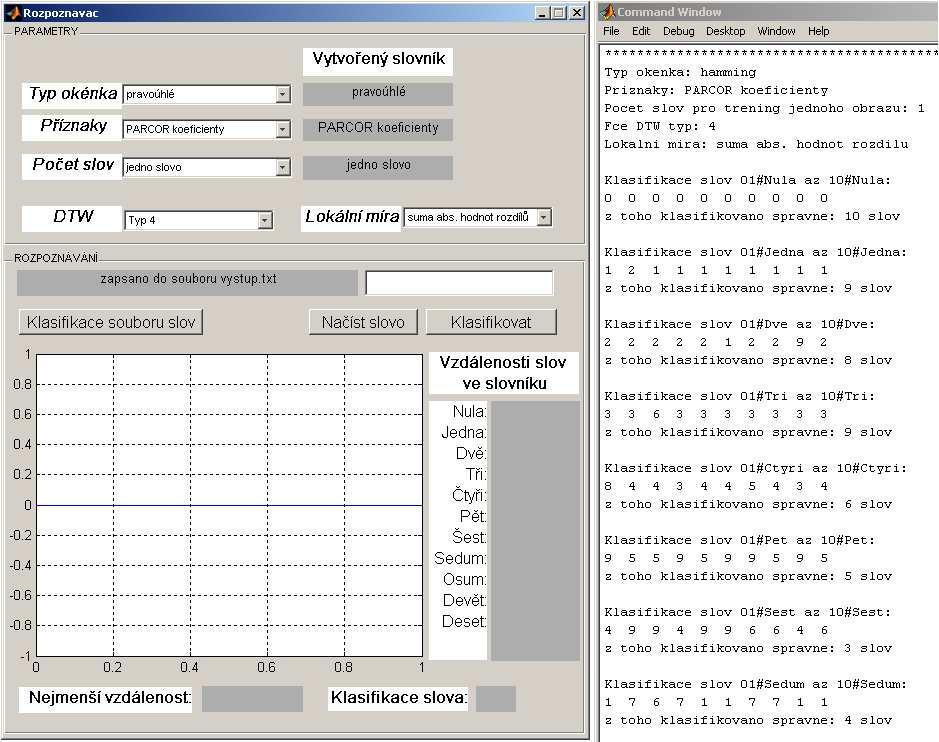Click the Lokalni mira output line

[x=756, y=144]
